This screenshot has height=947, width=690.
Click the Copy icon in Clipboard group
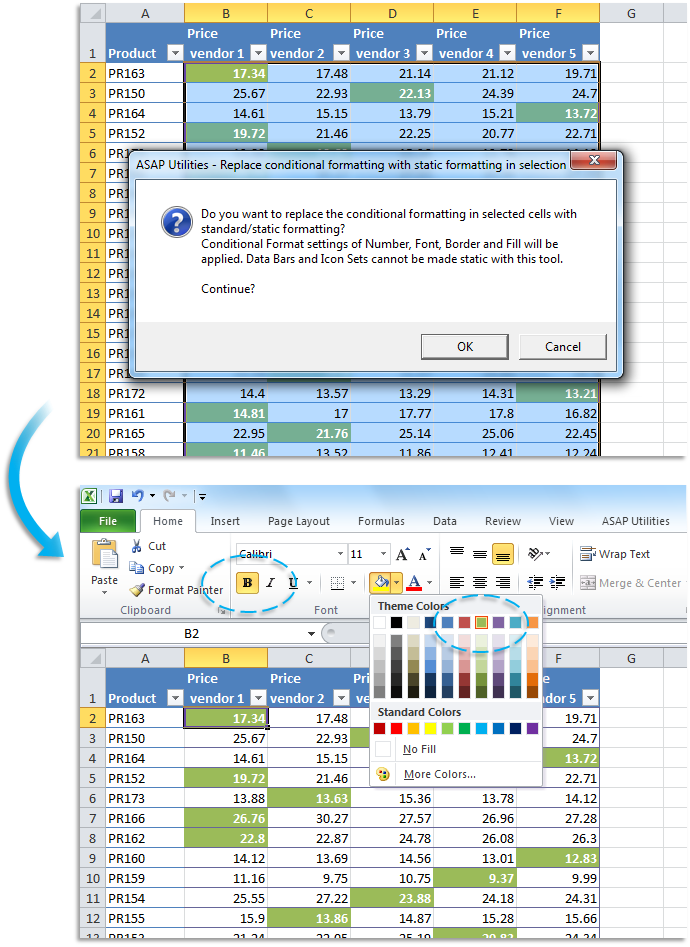click(137, 568)
